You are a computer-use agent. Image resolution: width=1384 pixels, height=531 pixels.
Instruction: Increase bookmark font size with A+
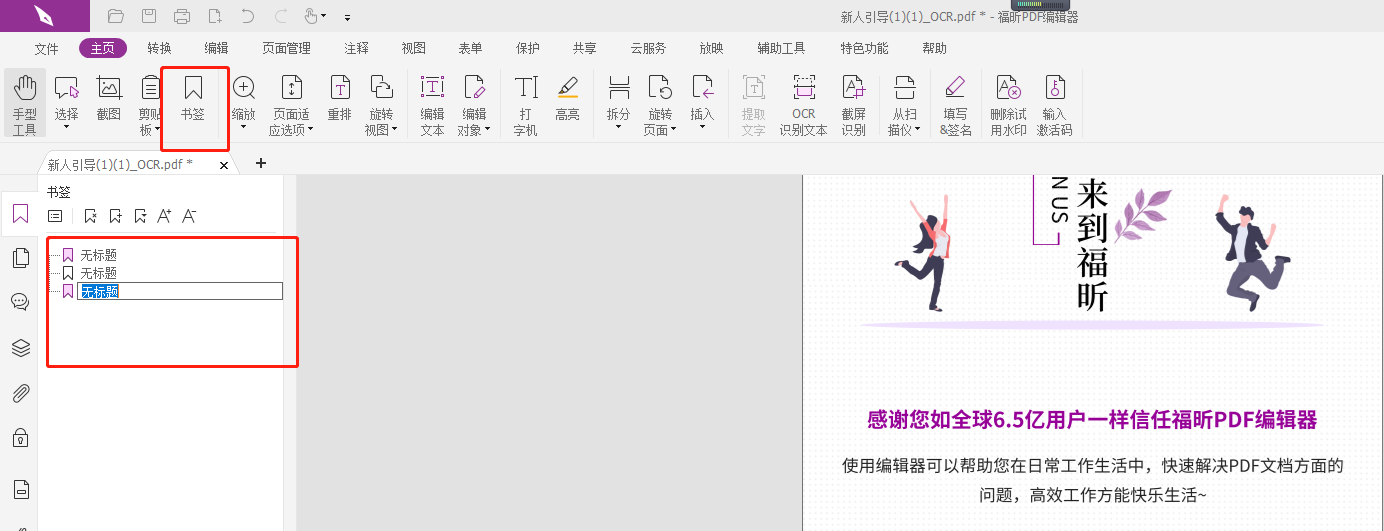pyautogui.click(x=165, y=216)
